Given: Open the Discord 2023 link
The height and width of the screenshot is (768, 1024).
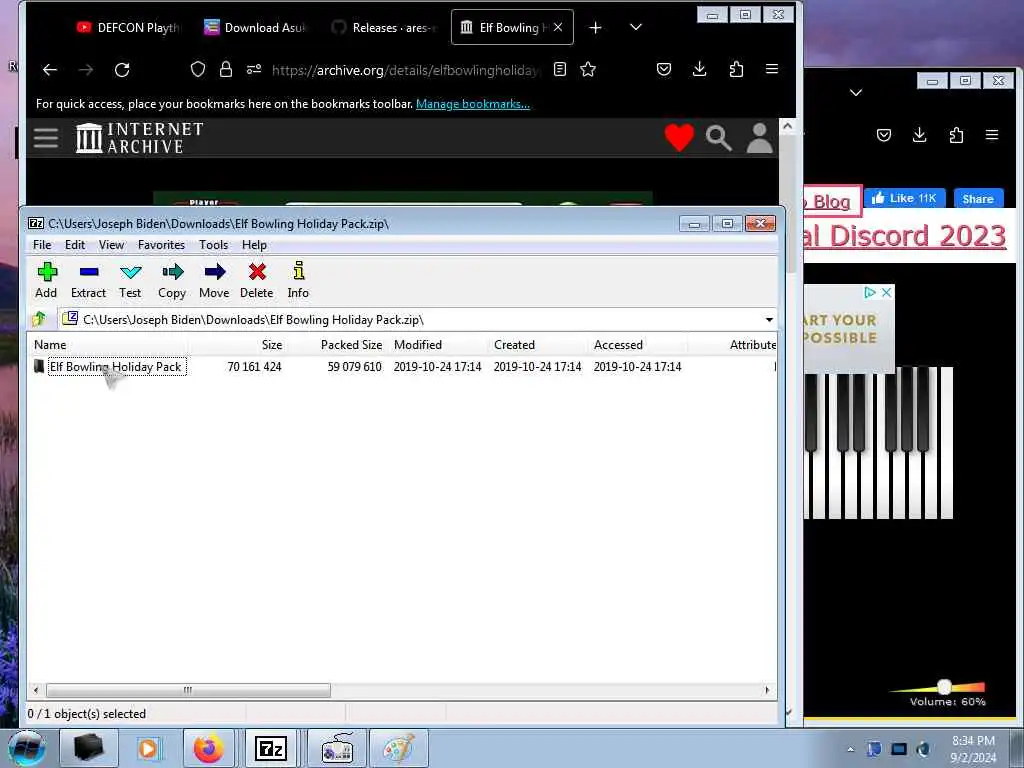Looking at the screenshot, I should (x=907, y=236).
